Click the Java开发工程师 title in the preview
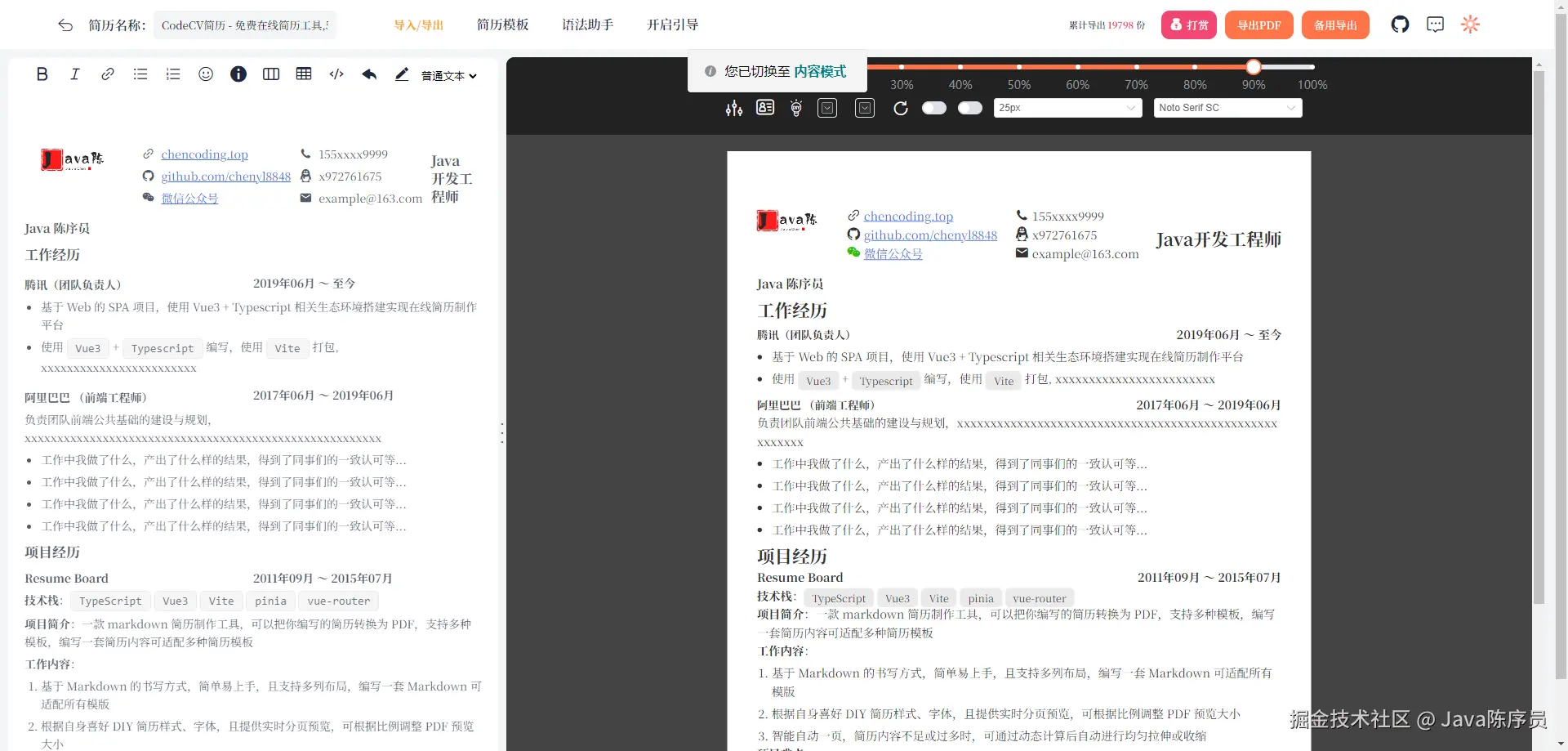The height and width of the screenshot is (751, 1568). tap(1218, 239)
